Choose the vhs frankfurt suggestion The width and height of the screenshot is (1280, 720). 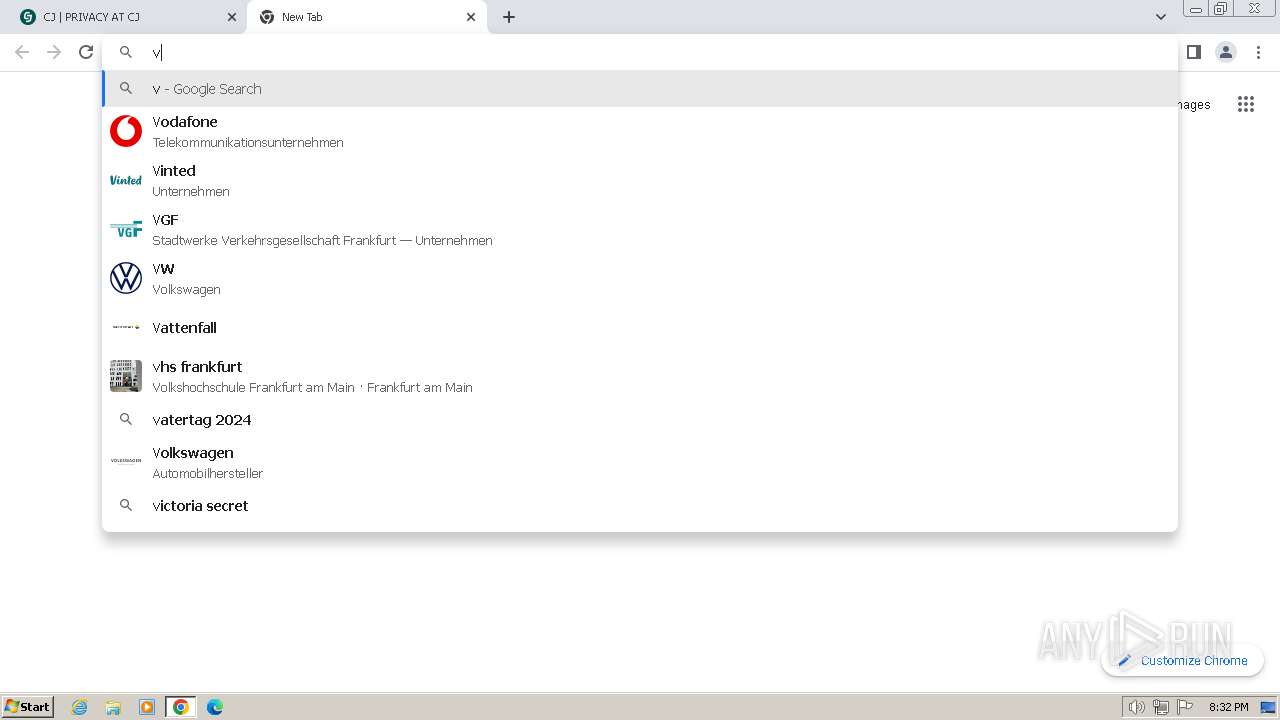coord(640,376)
